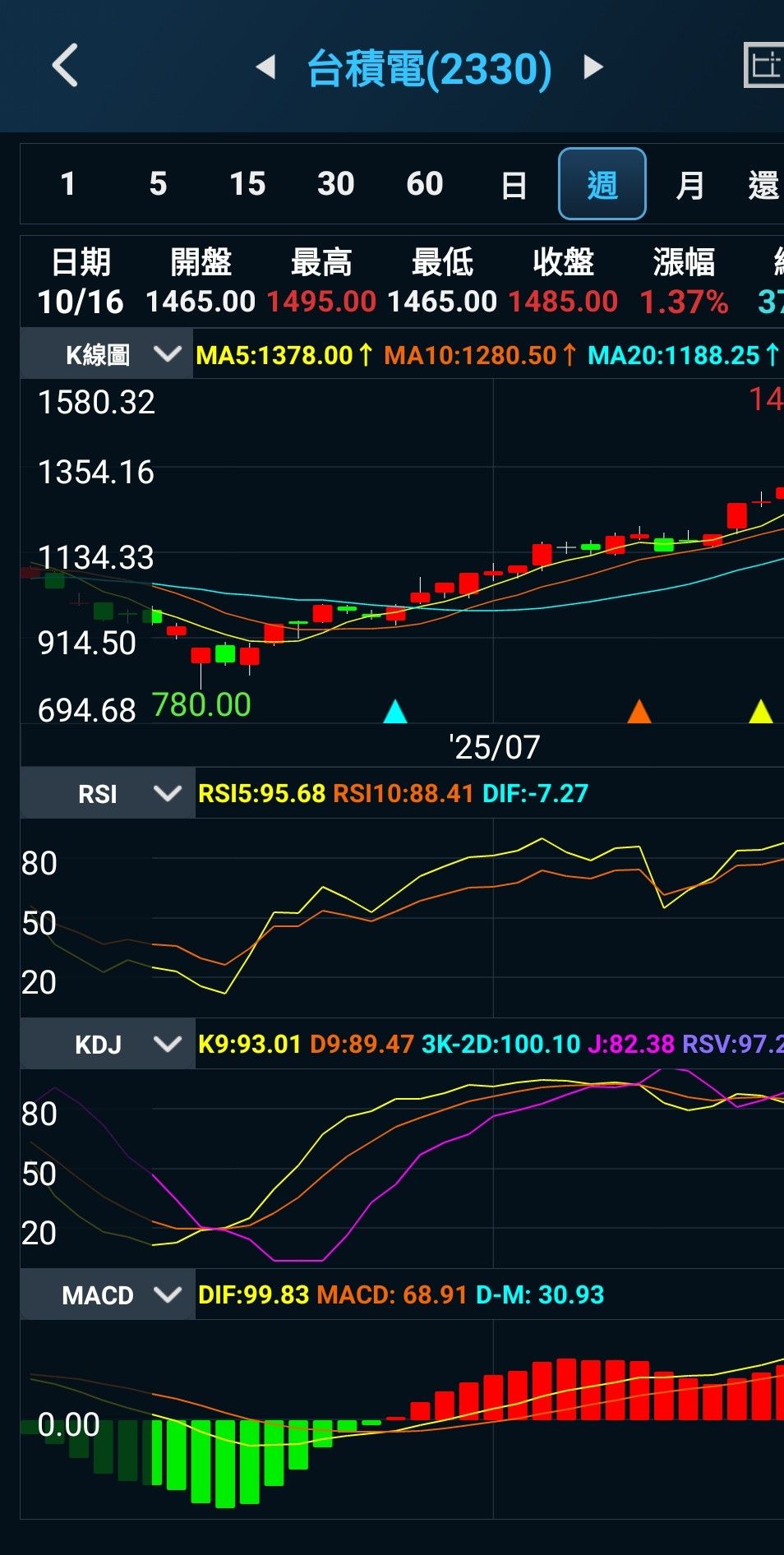This screenshot has height=1555, width=784.
Task: Select the 60-minute interval tab
Action: [x=425, y=184]
